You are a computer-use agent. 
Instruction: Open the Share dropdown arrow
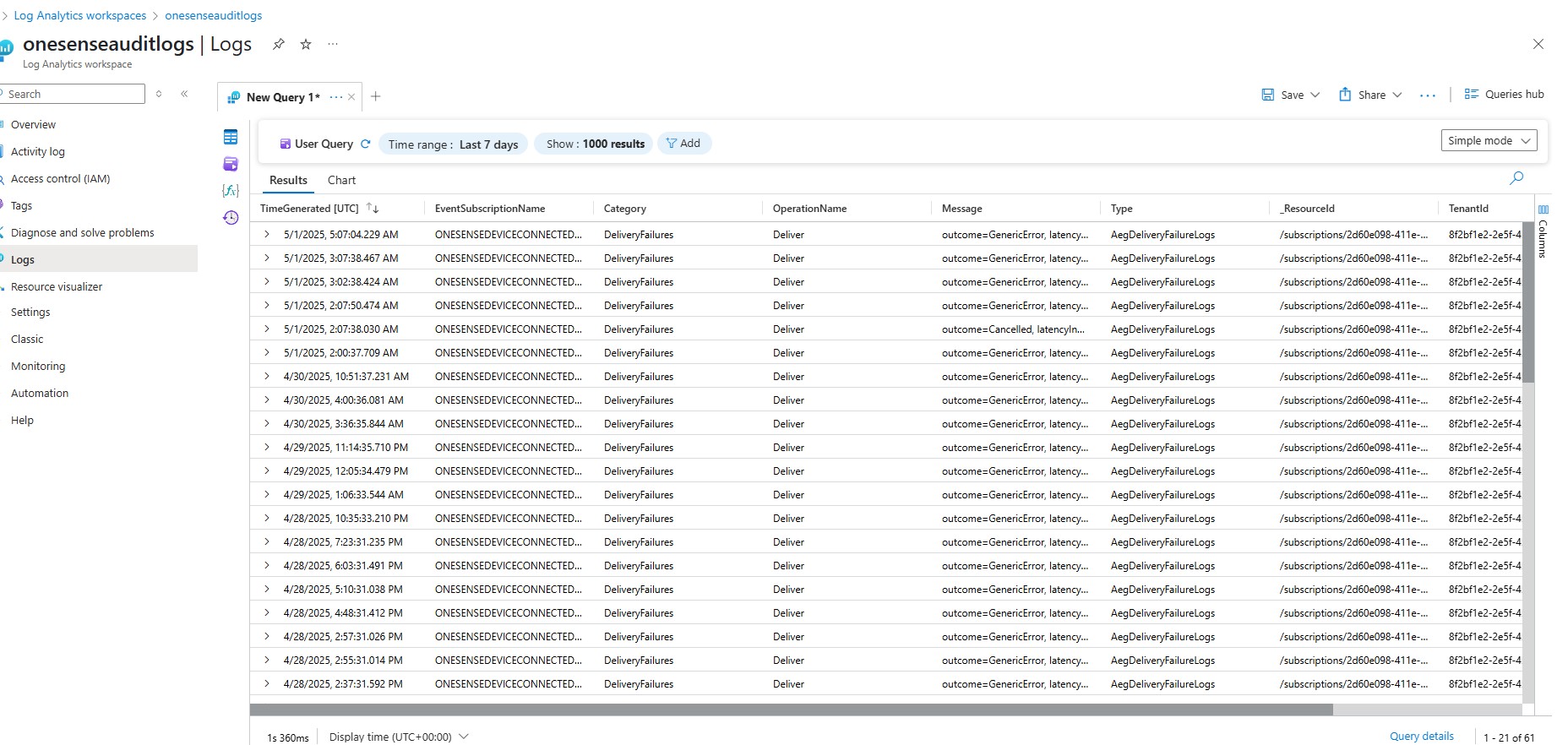click(1397, 95)
